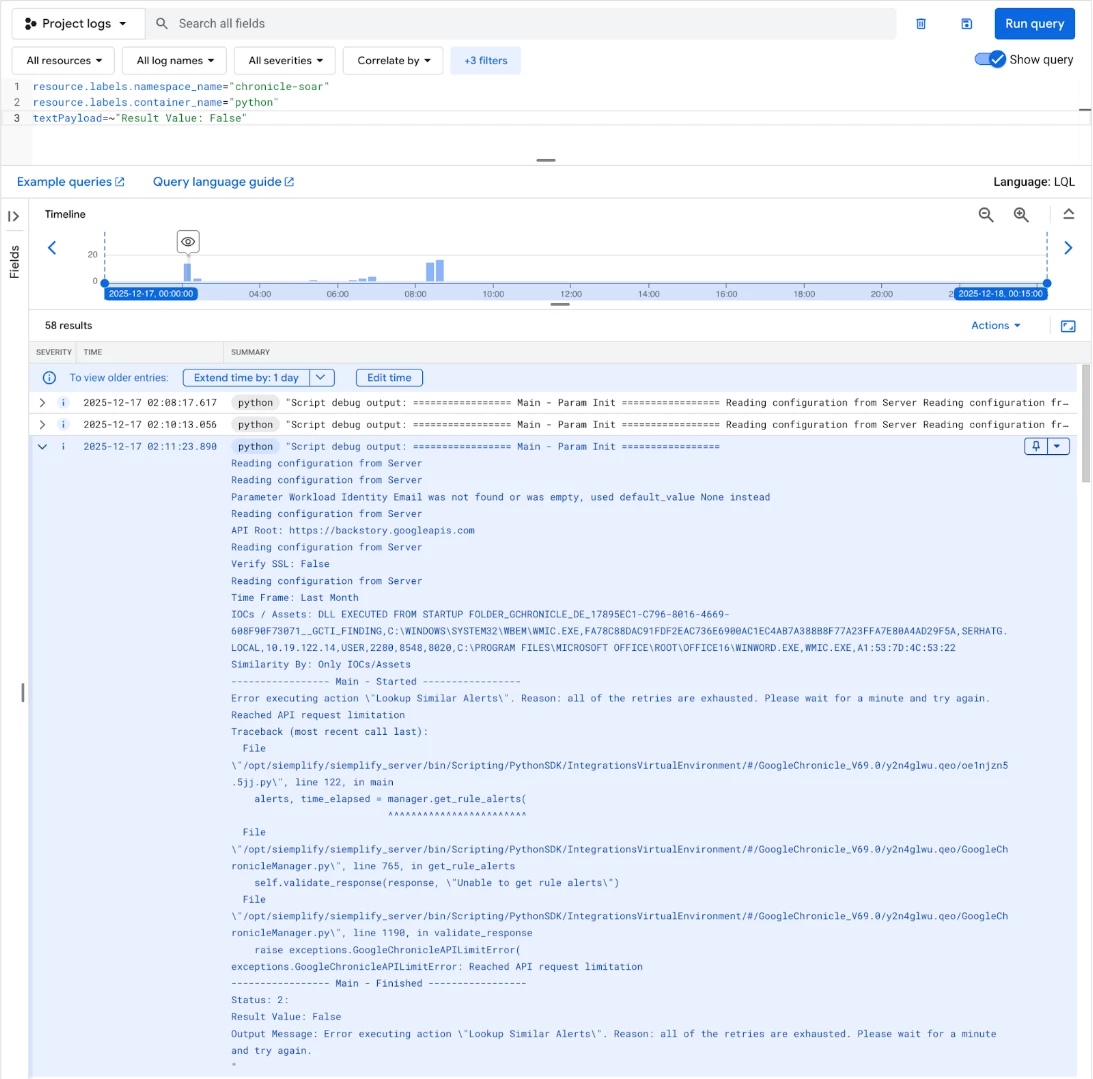The height and width of the screenshot is (1079, 1093).
Task: Click the search magnifier icon
Action: 162,24
